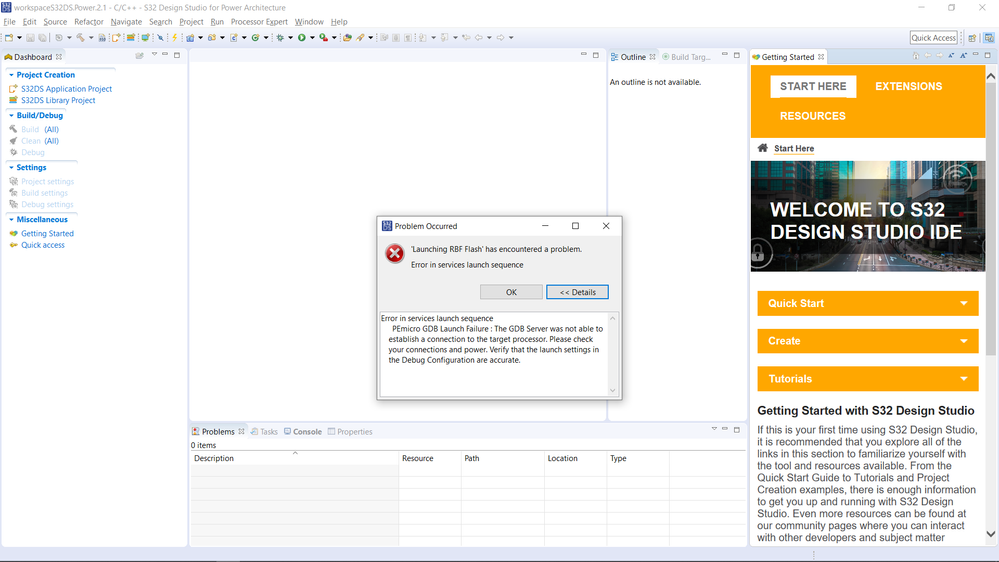Image resolution: width=999 pixels, height=562 pixels.
Task: Click the open folder toolbar icon
Action: coord(347,38)
